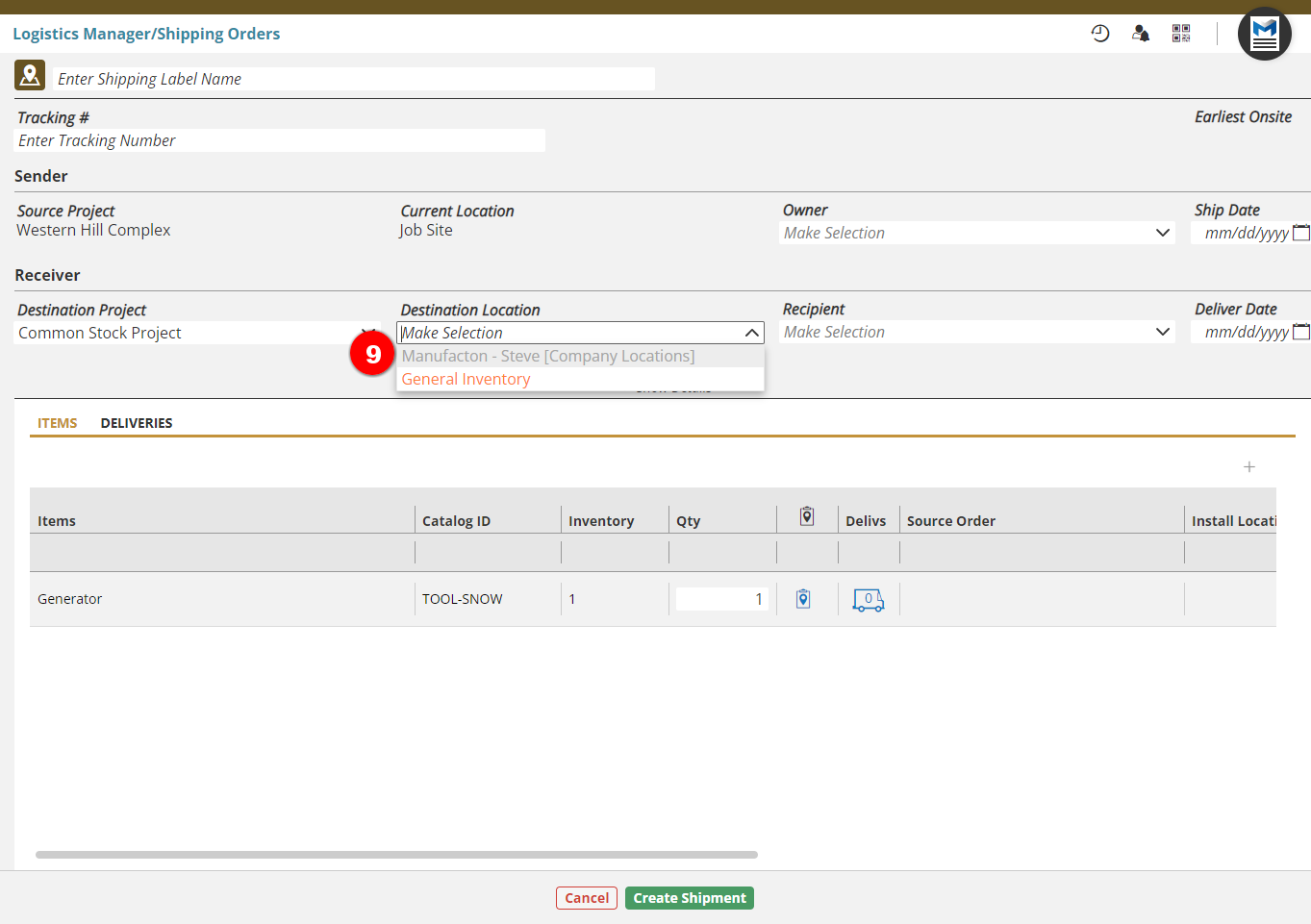Click the shipping label map pin icon
Screen dimensions: 1311x924
30,75
